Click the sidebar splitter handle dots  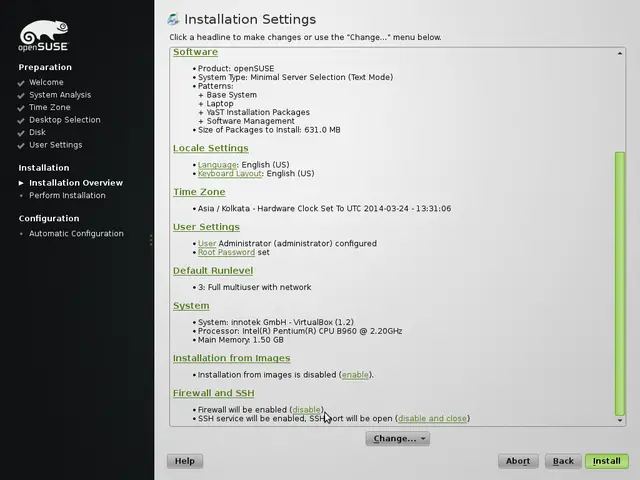(151, 240)
